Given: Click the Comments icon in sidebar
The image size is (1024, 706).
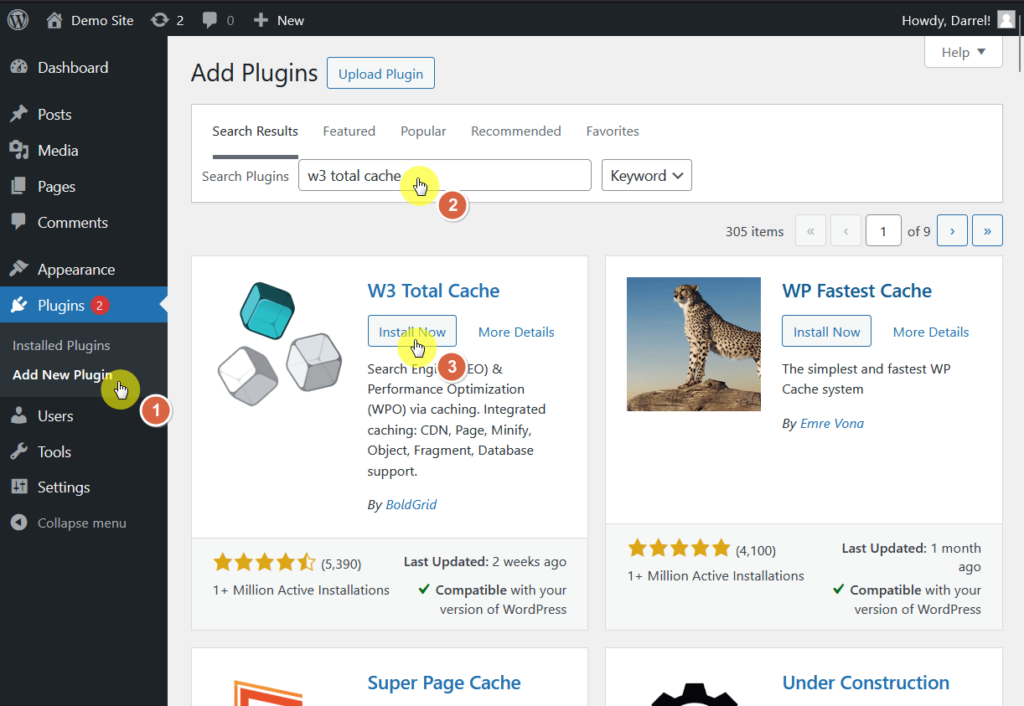Looking at the screenshot, I should coord(19,222).
